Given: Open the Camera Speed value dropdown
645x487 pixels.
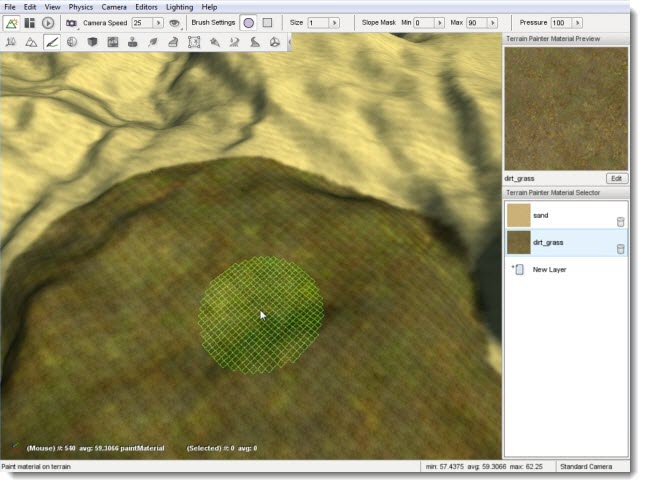Looking at the screenshot, I should coord(158,22).
